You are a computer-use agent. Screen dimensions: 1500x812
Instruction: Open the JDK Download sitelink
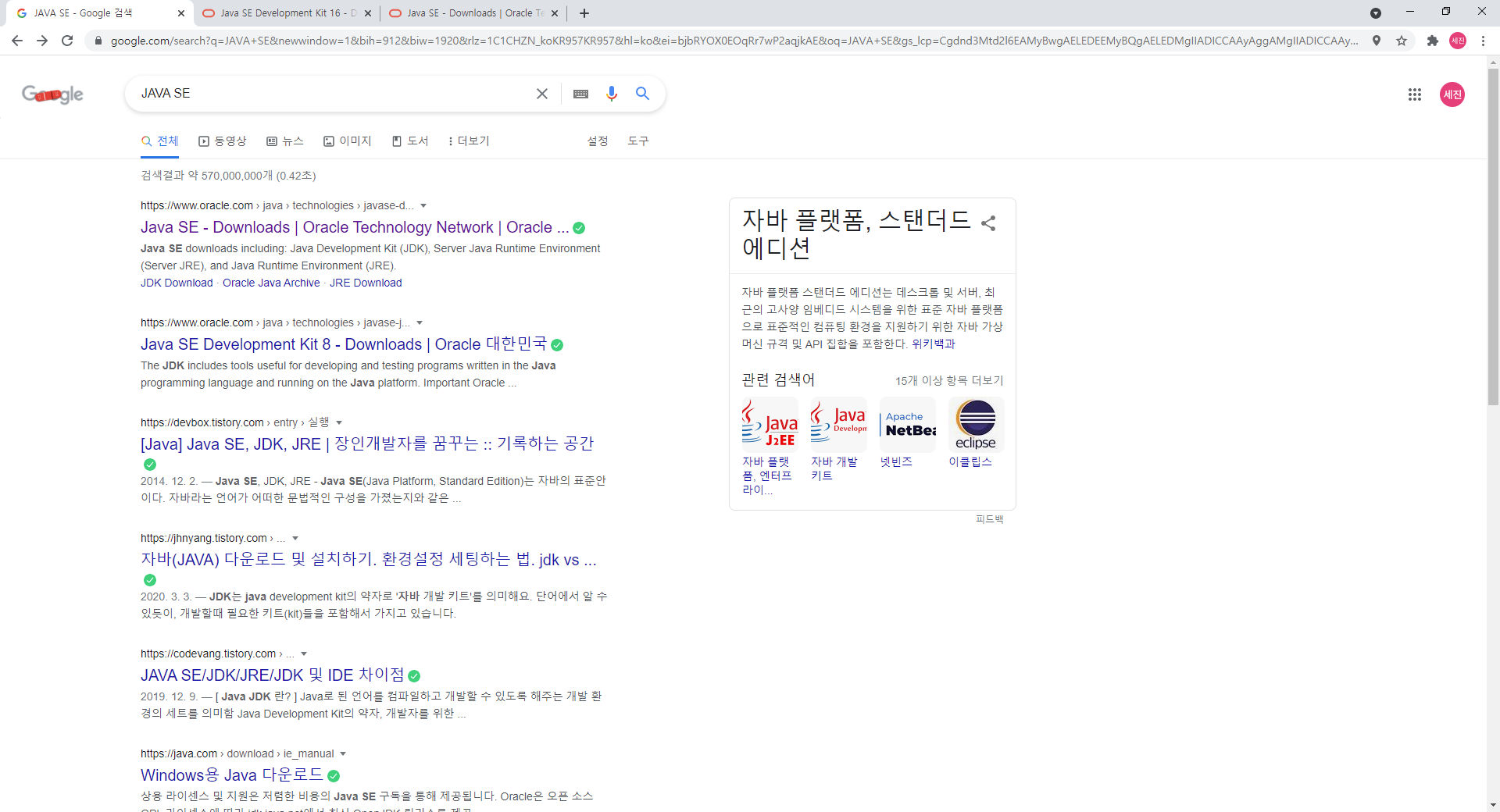coord(177,283)
